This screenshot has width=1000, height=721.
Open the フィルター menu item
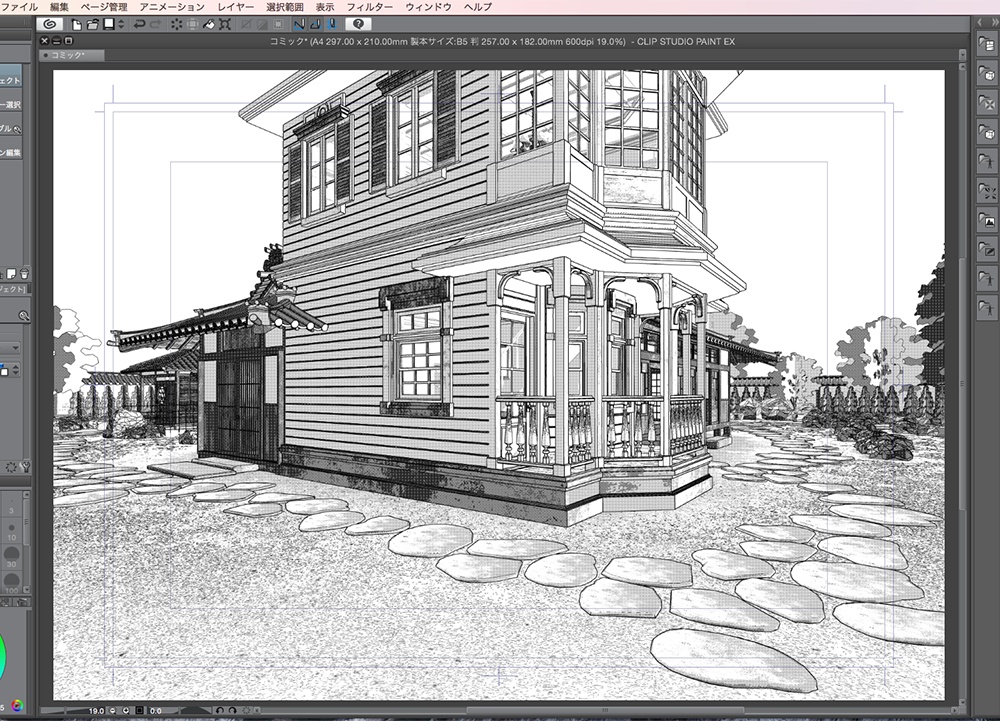click(x=370, y=7)
